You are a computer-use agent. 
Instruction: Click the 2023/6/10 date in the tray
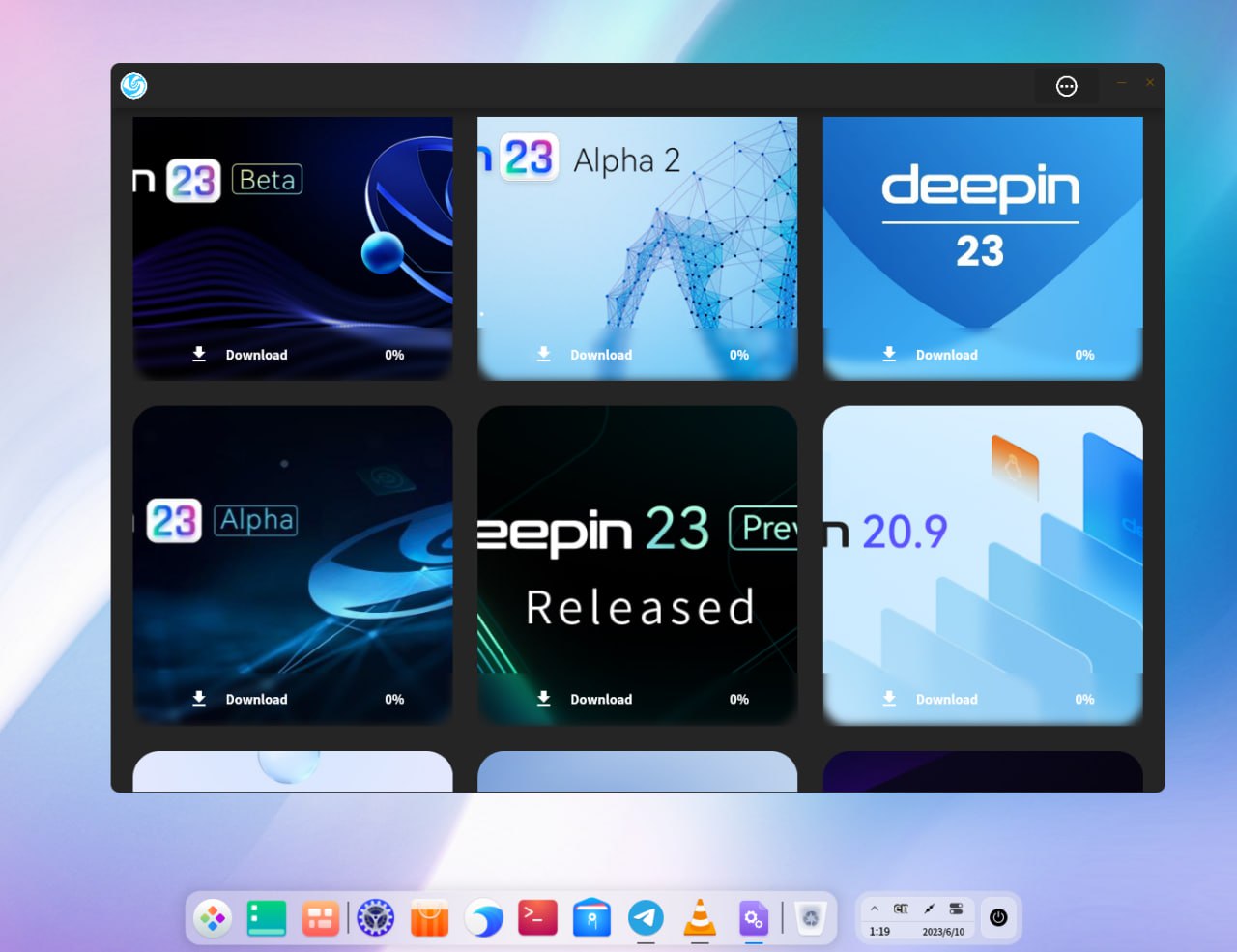click(x=943, y=932)
